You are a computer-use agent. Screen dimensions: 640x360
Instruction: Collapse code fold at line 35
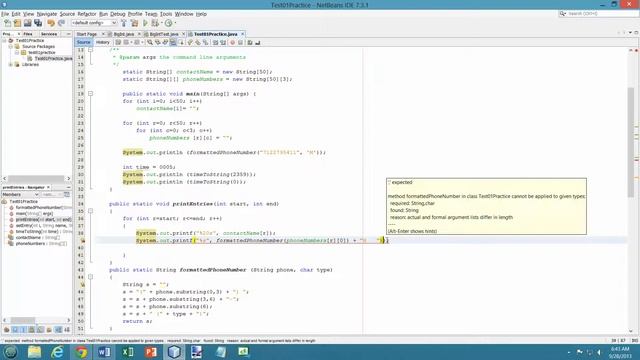tap(91, 211)
